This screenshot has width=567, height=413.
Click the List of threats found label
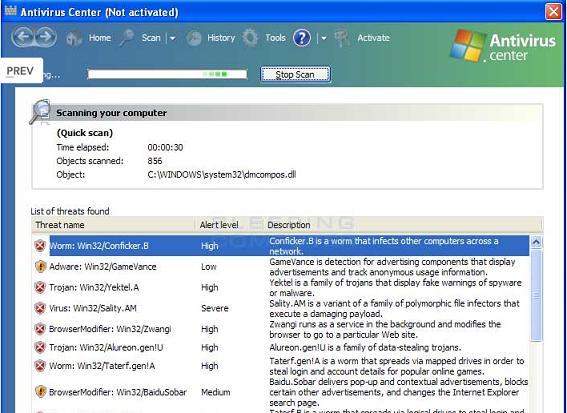coord(70,211)
